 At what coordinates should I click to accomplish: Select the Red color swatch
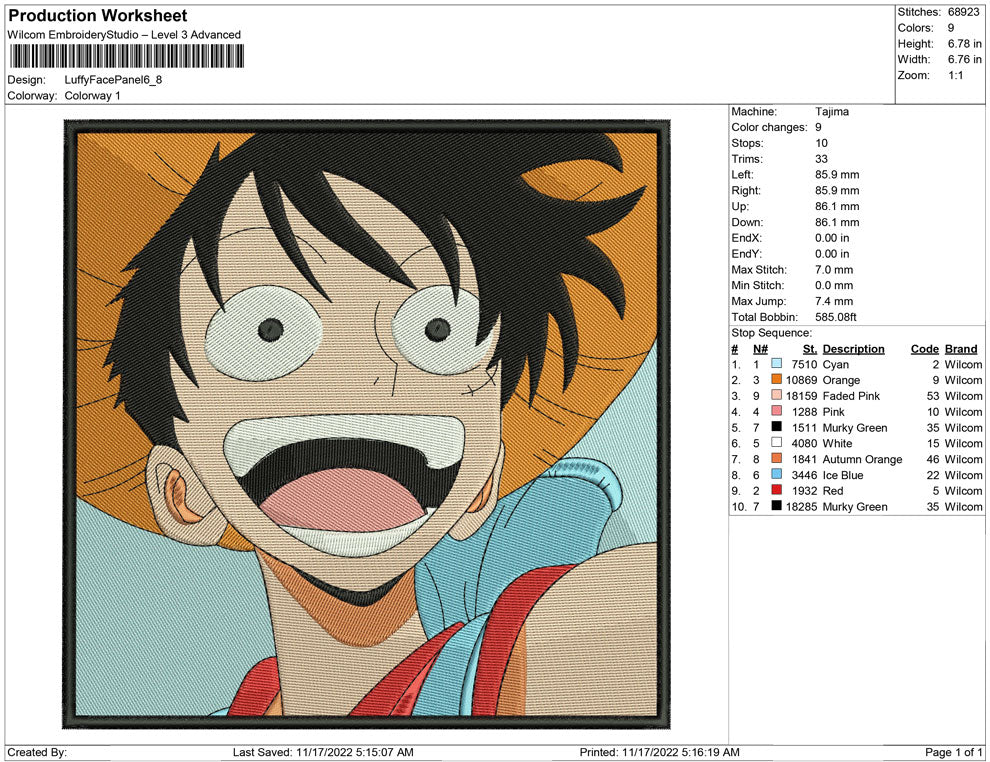point(777,490)
